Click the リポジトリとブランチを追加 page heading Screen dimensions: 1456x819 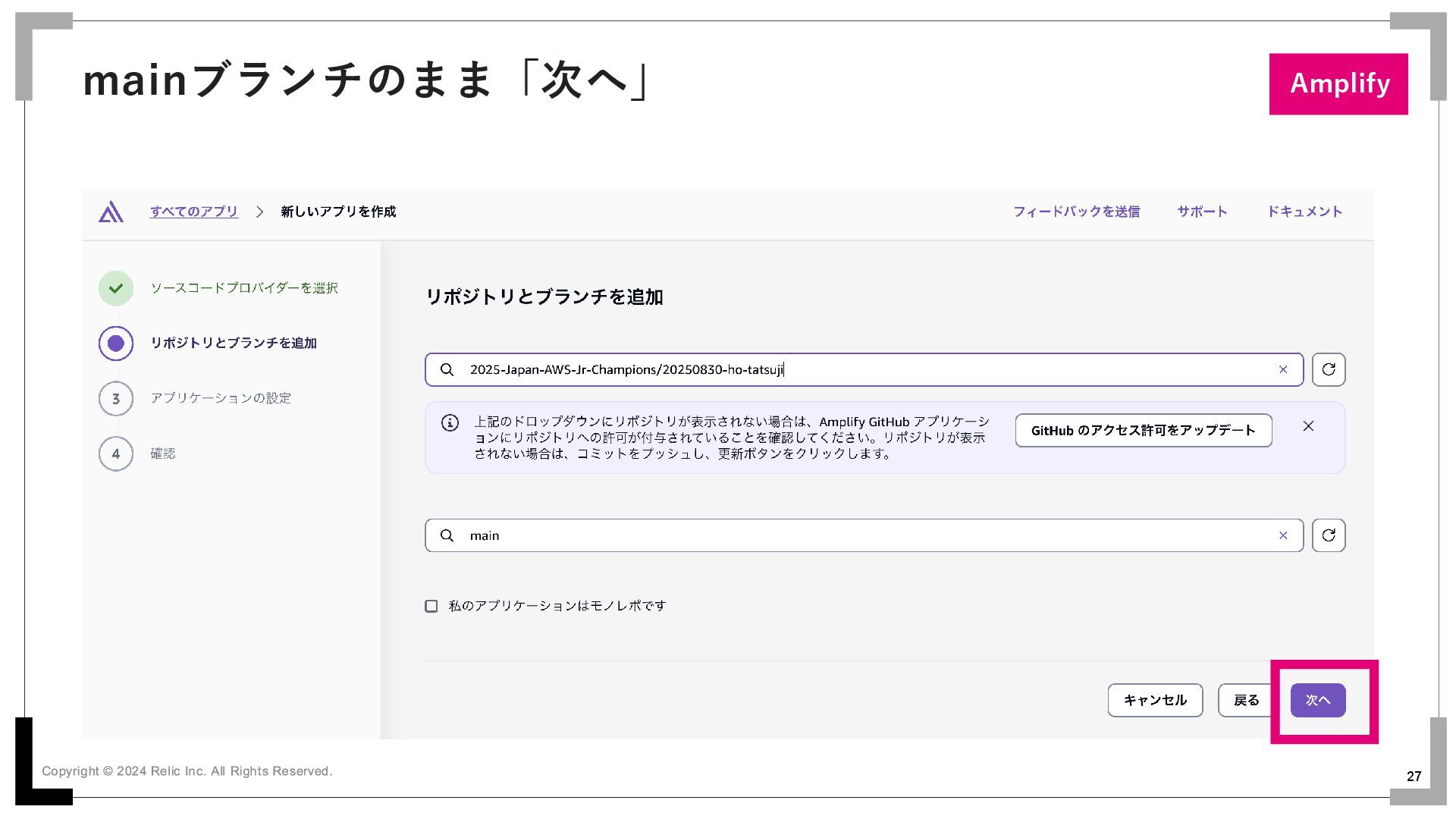tap(544, 297)
